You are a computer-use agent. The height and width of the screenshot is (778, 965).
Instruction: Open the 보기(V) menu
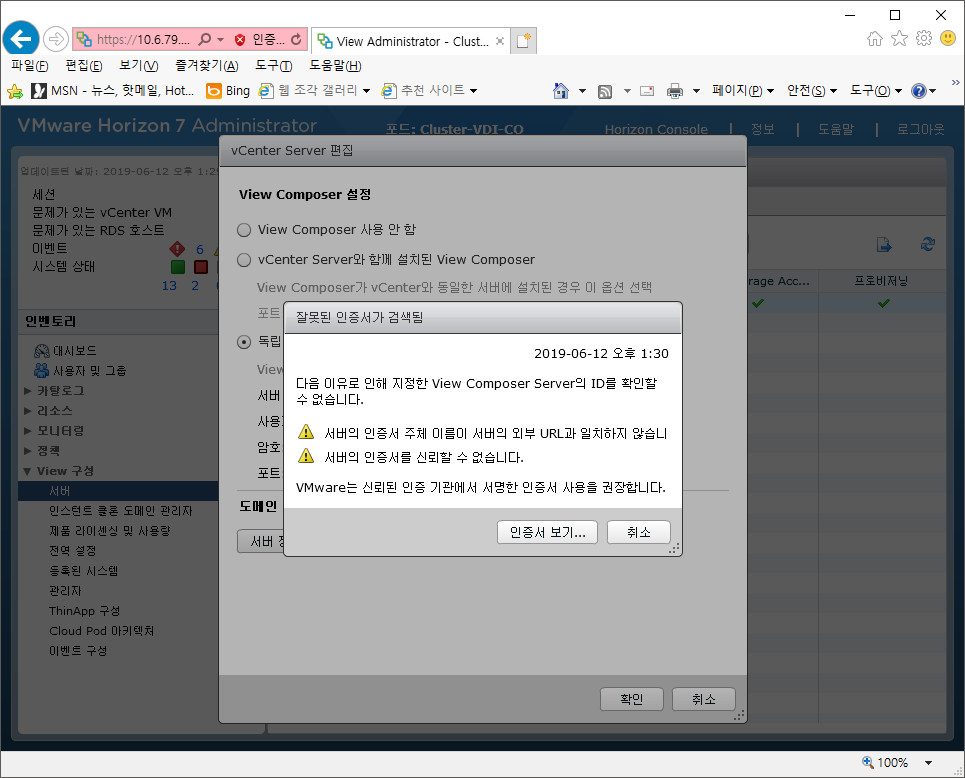pyautogui.click(x=138, y=65)
